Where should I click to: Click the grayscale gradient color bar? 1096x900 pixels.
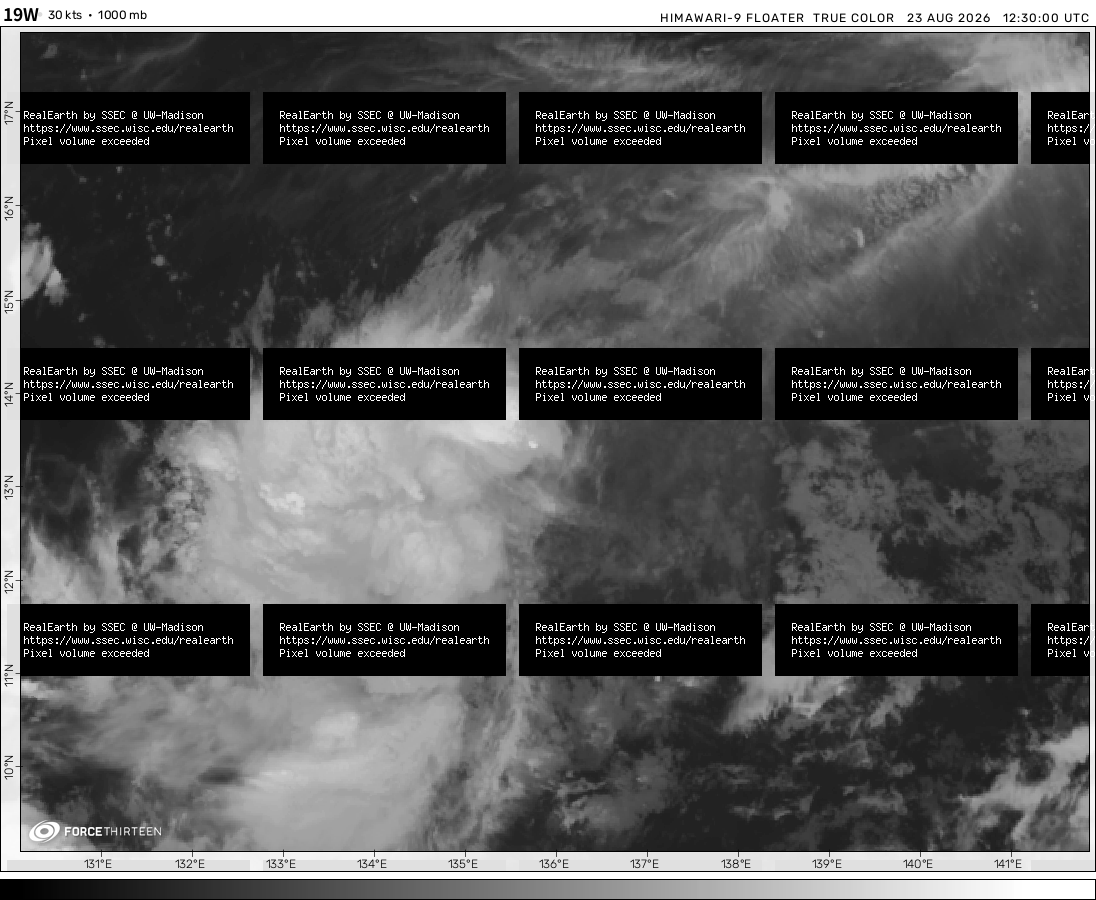[x=548, y=890]
